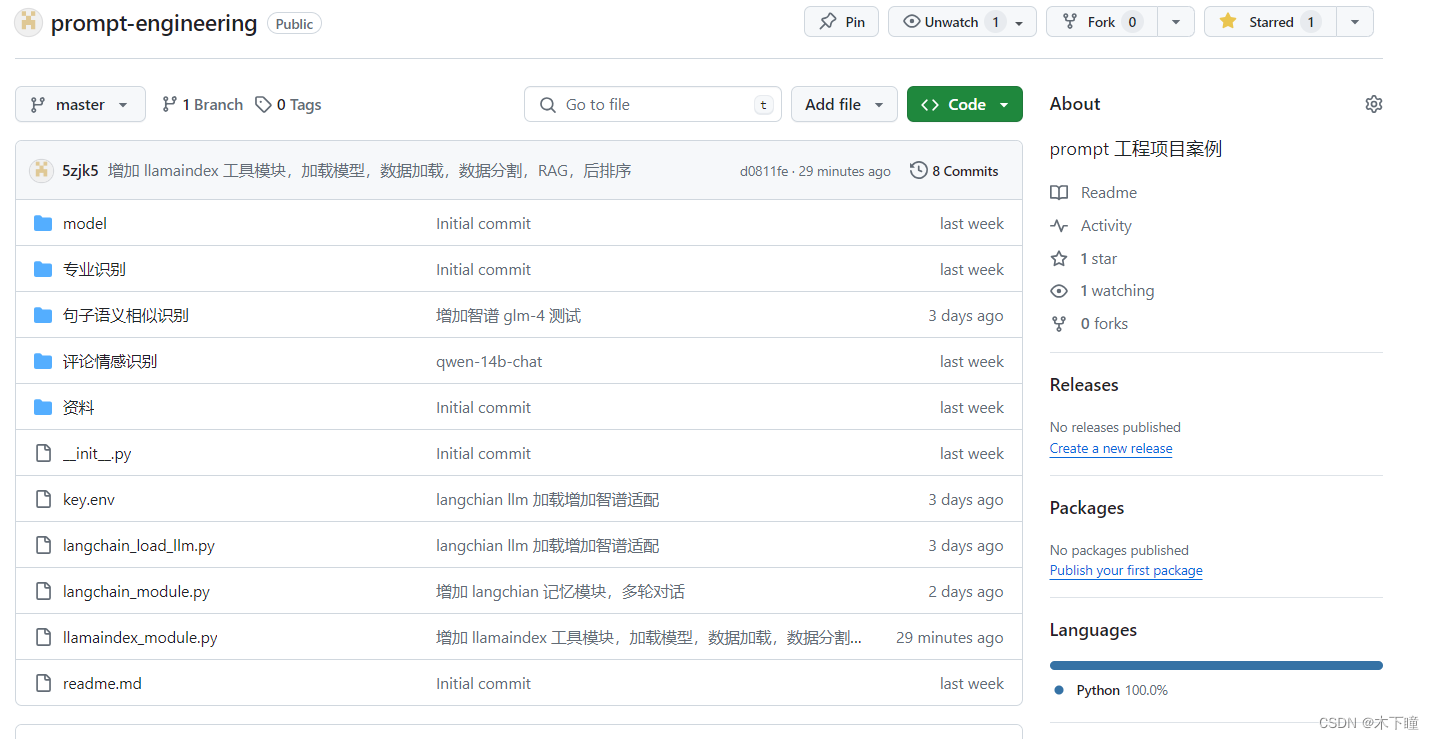Open the Unwatch notifications dropdown

click(x=962, y=22)
